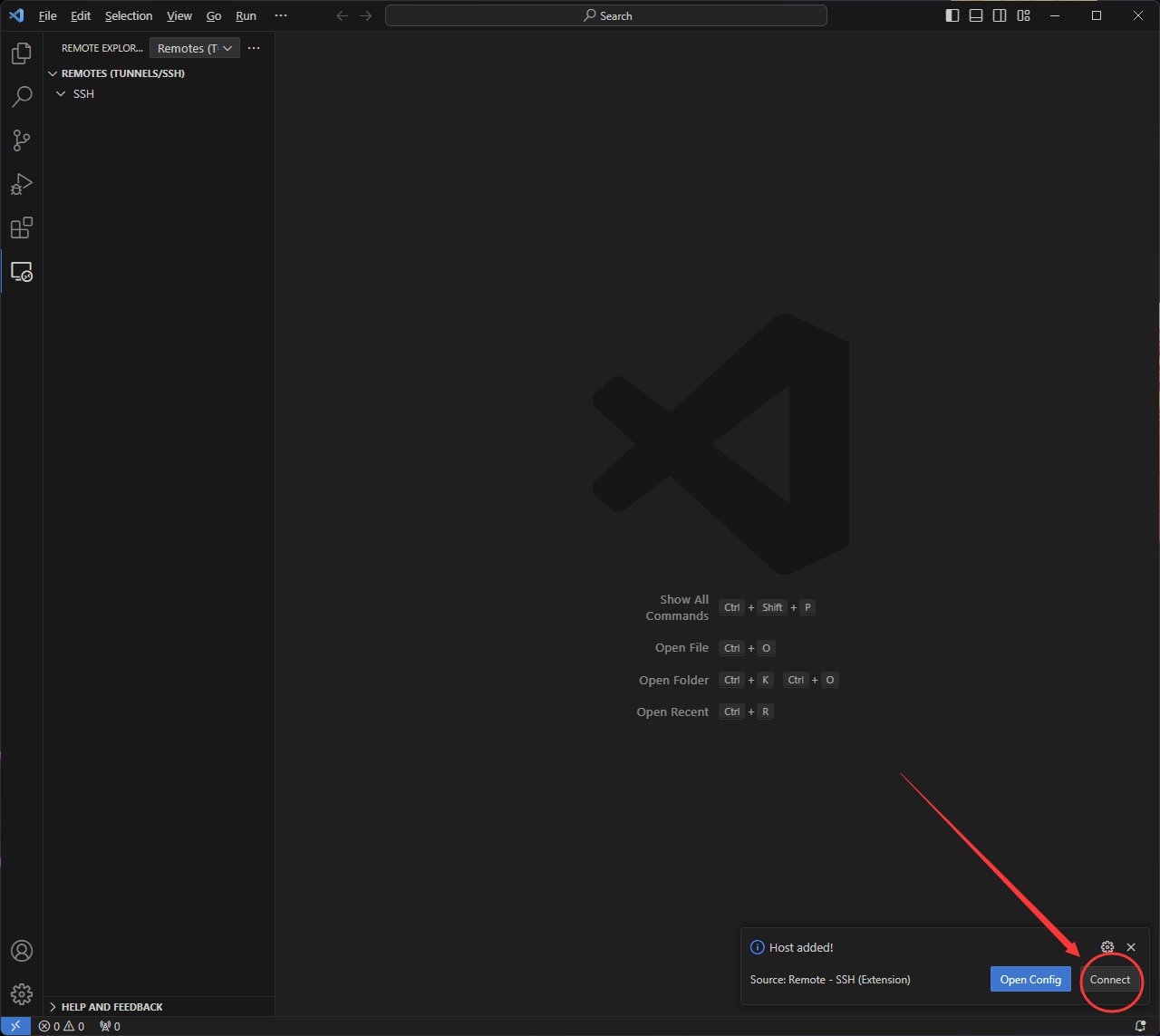Open the errors and warnings status entry
This screenshot has height=1036, width=1160.
(x=62, y=1026)
